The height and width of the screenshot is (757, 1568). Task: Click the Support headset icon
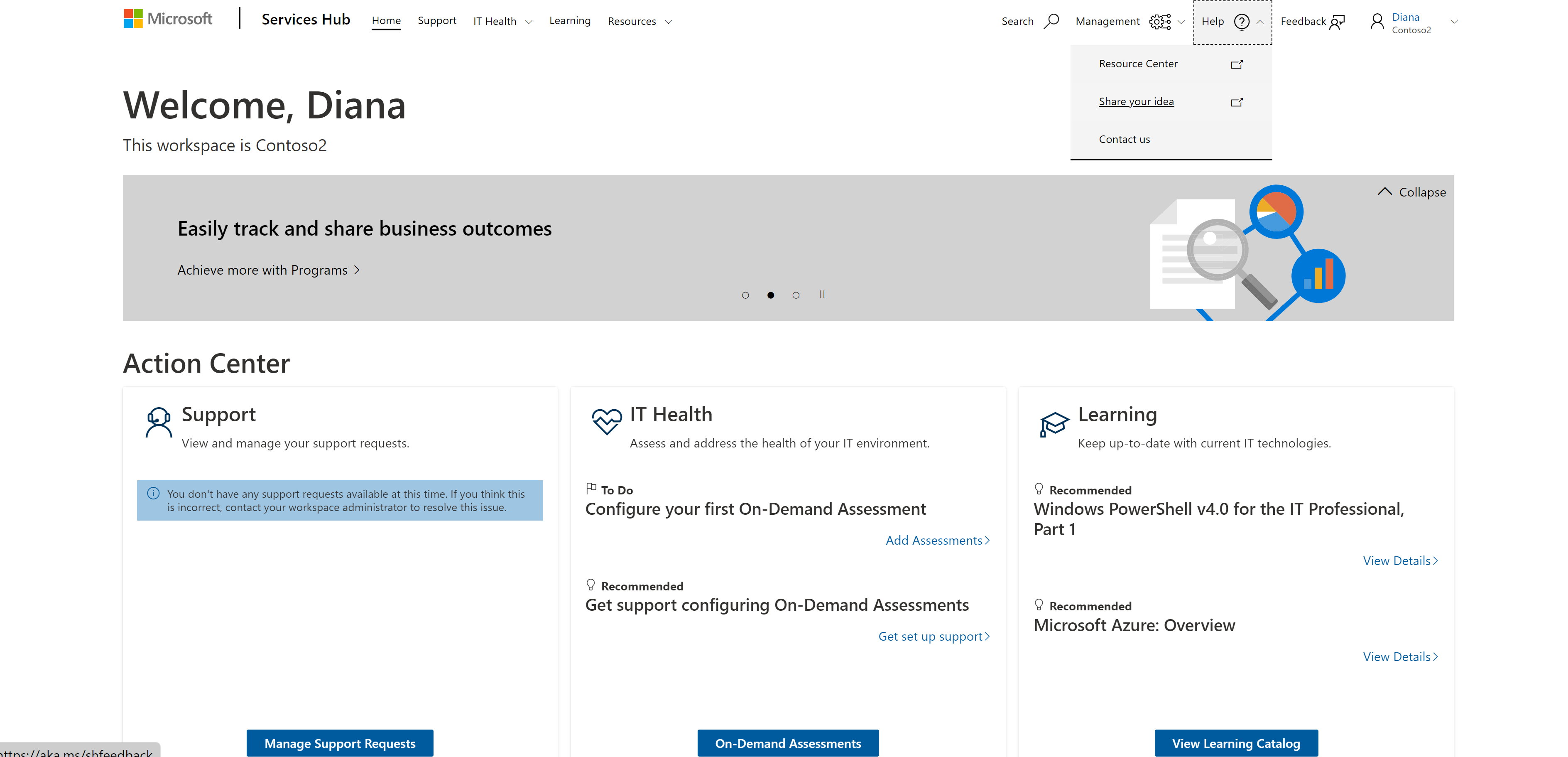pyautogui.click(x=158, y=422)
